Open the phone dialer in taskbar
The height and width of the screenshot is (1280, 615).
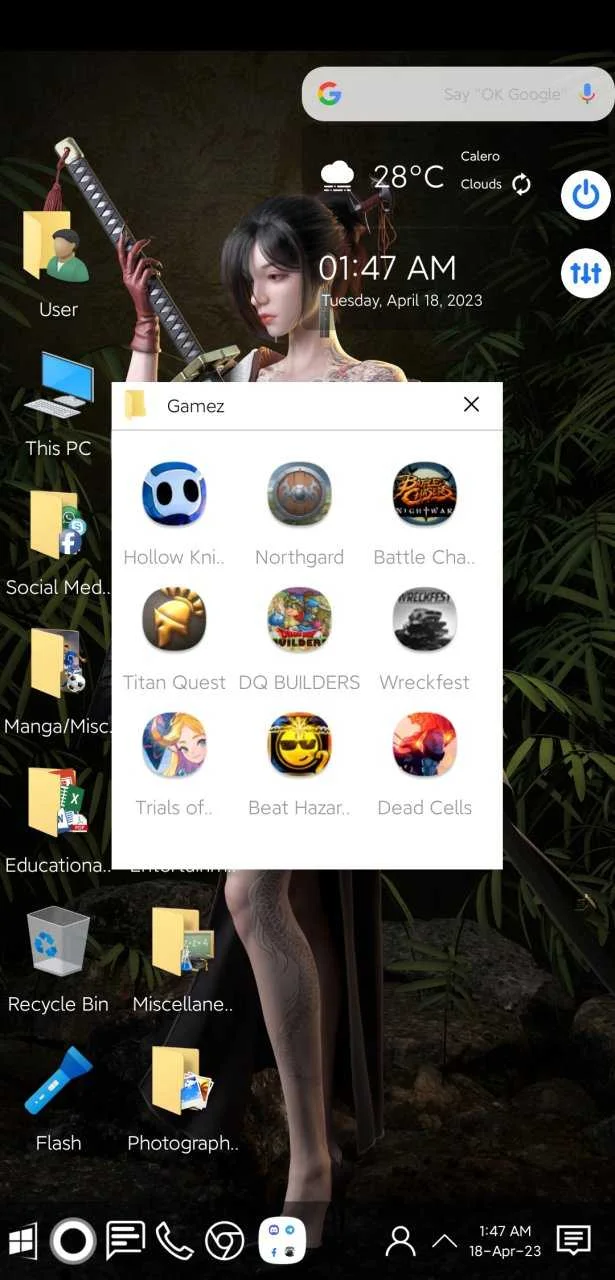(174, 1241)
